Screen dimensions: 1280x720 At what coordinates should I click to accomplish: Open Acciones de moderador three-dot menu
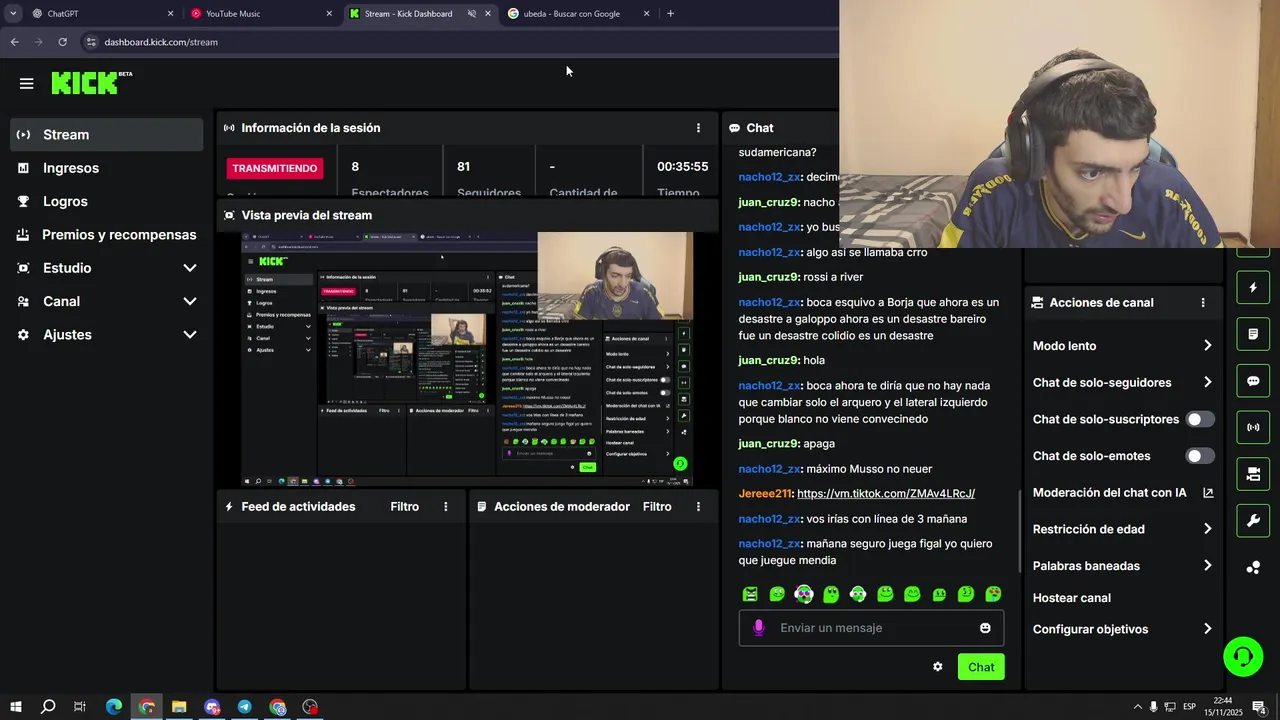pos(698,507)
